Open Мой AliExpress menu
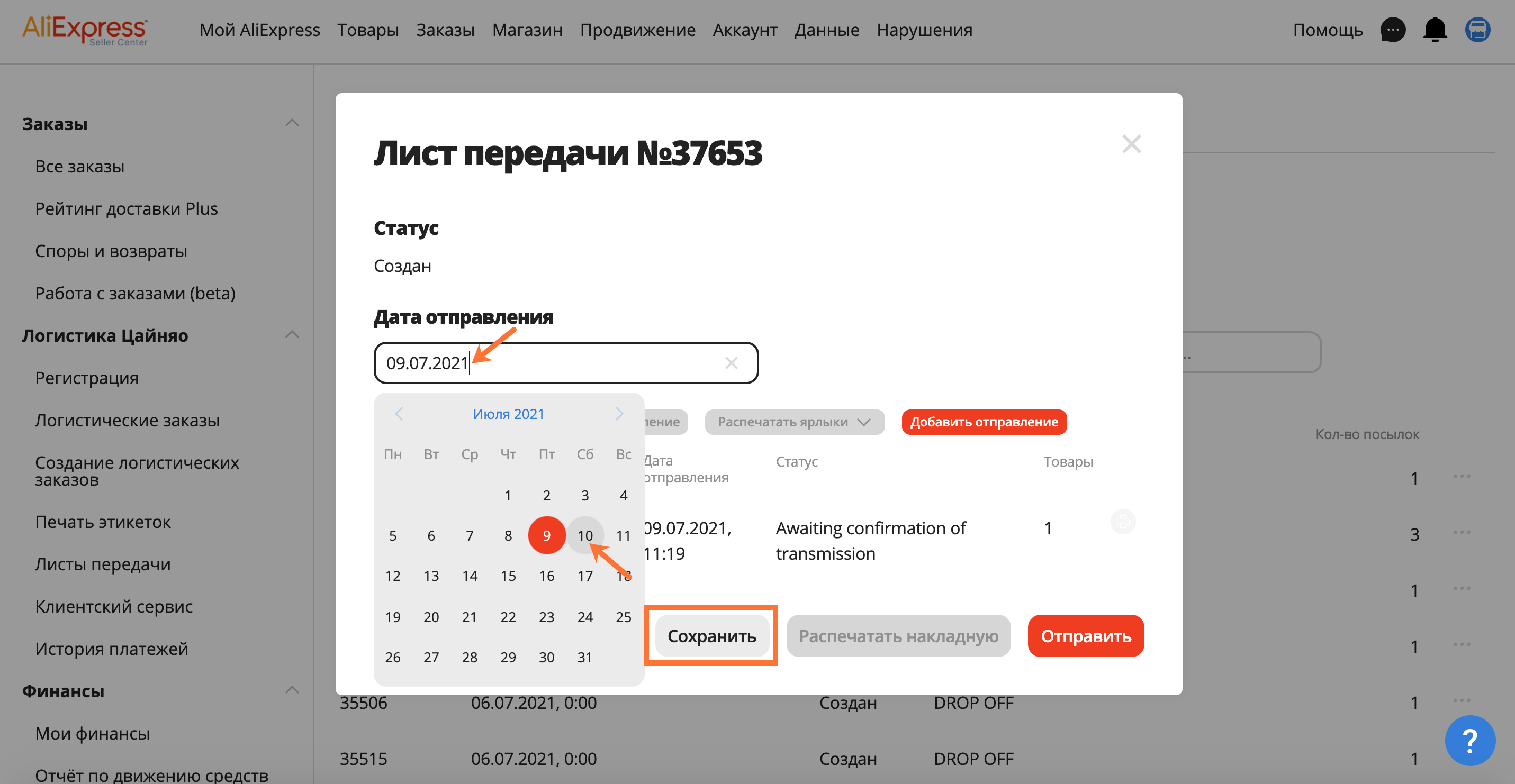 click(259, 30)
